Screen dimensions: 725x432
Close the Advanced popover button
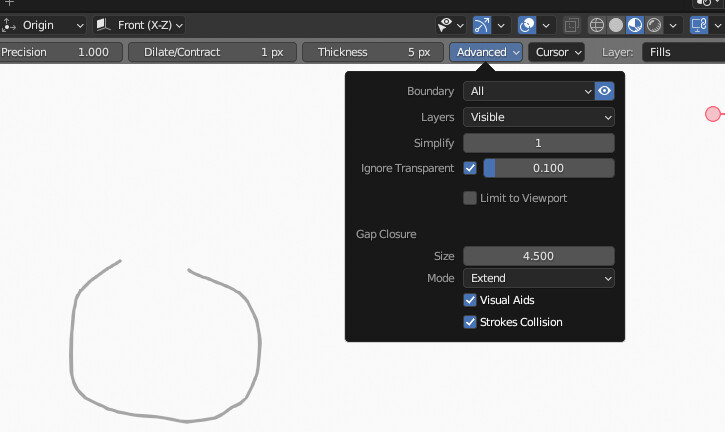click(486, 52)
